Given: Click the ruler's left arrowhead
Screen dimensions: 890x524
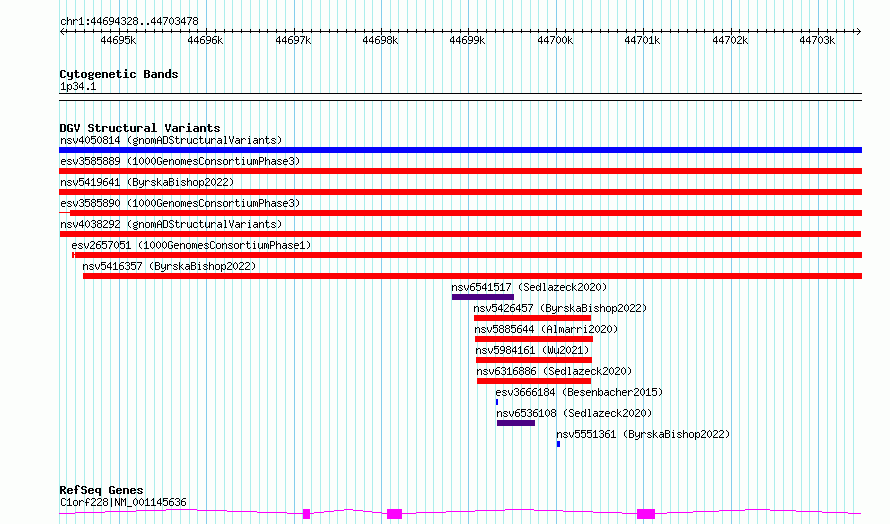Looking at the screenshot, I should point(62,31).
